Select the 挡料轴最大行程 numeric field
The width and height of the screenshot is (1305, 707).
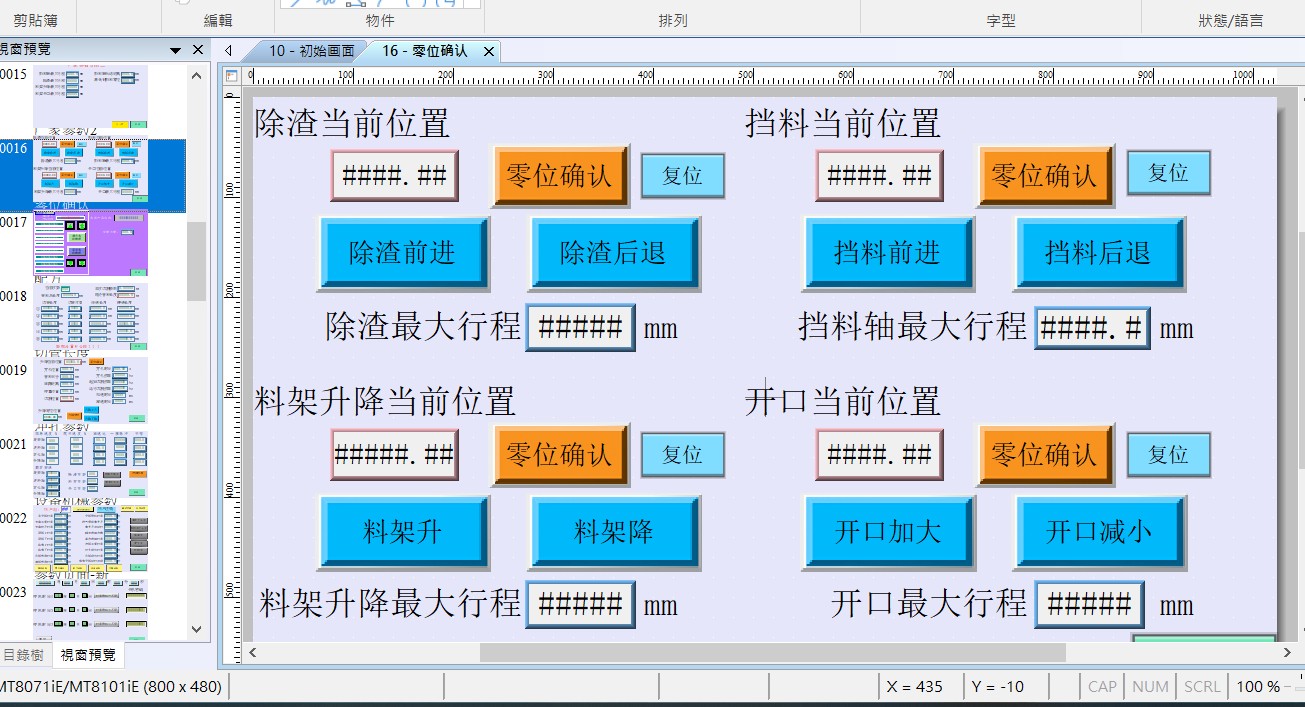1089,327
